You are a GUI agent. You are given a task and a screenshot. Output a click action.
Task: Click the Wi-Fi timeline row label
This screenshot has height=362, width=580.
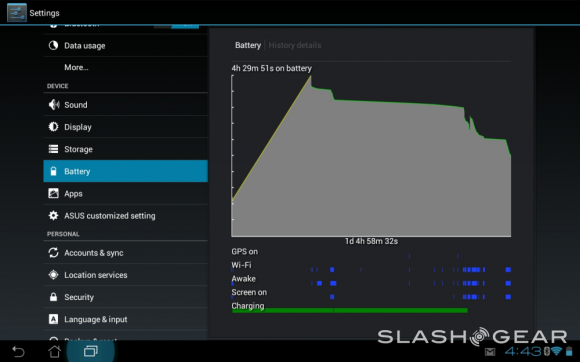(x=241, y=265)
